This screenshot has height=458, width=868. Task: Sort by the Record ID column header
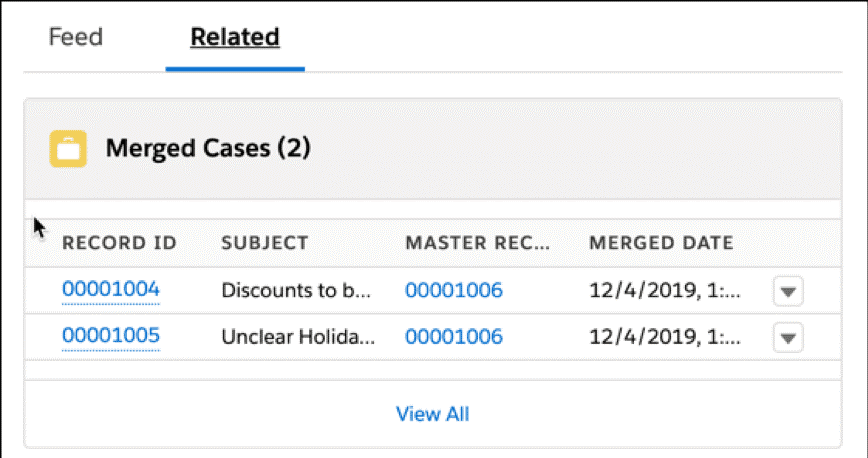[119, 243]
